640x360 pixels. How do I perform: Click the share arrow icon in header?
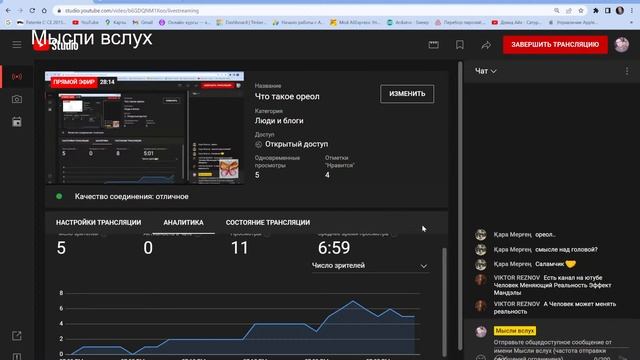[486, 45]
